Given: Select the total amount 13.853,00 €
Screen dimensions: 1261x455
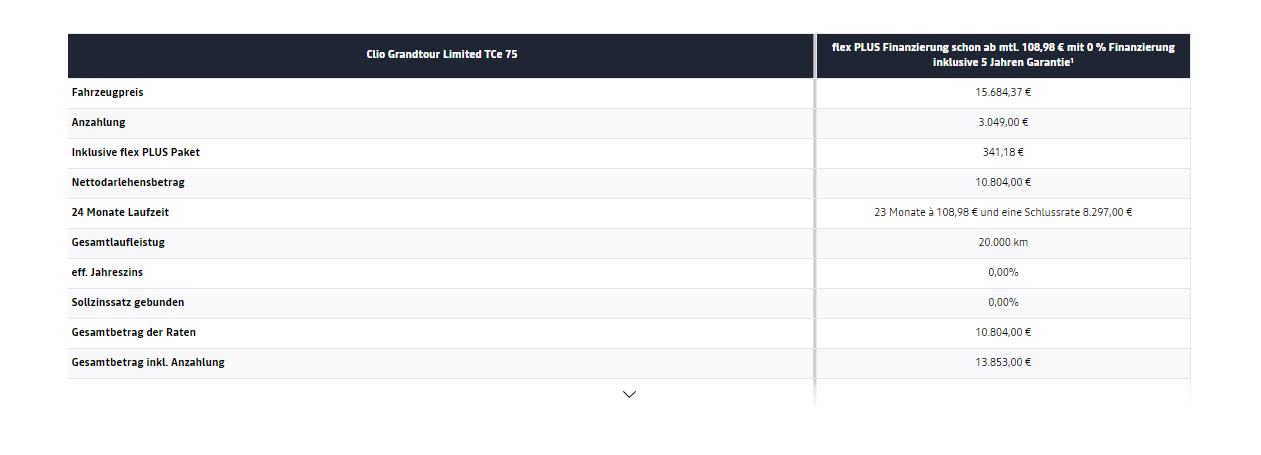Looking at the screenshot, I should click(1003, 362).
